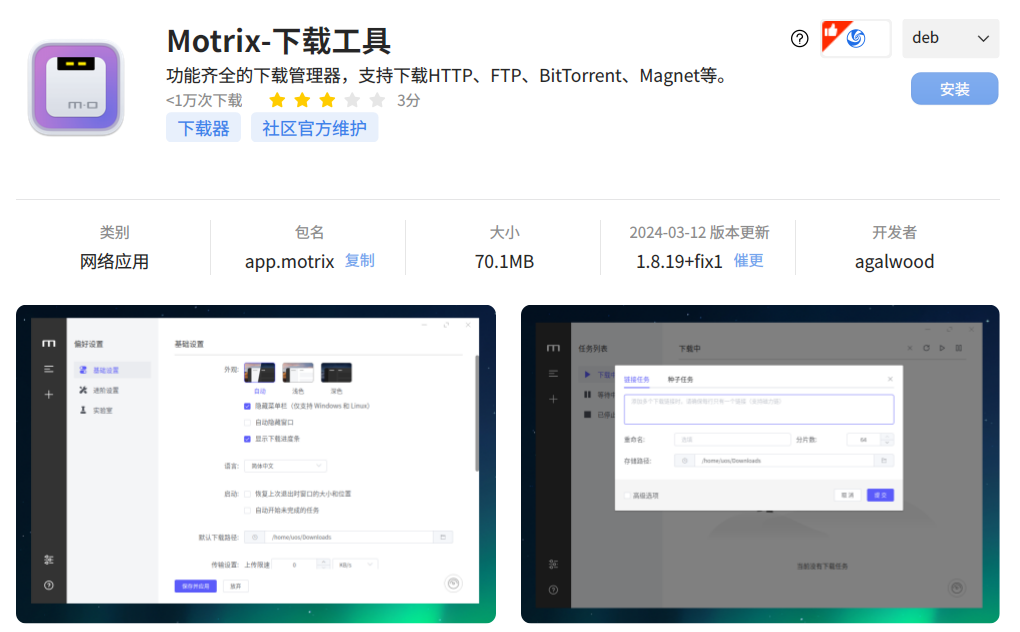
Task: Open the question mark help icon
Action: coord(799,39)
